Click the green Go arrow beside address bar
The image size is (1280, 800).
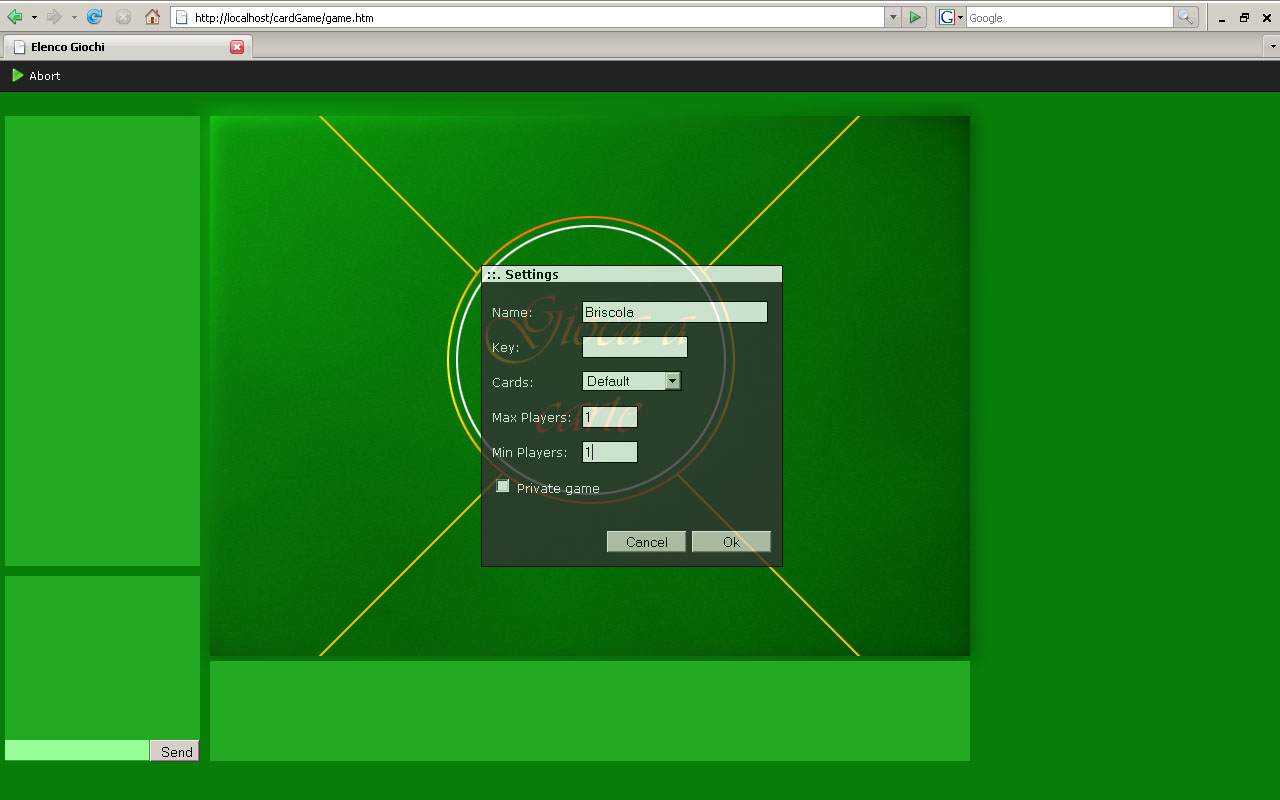click(x=914, y=17)
